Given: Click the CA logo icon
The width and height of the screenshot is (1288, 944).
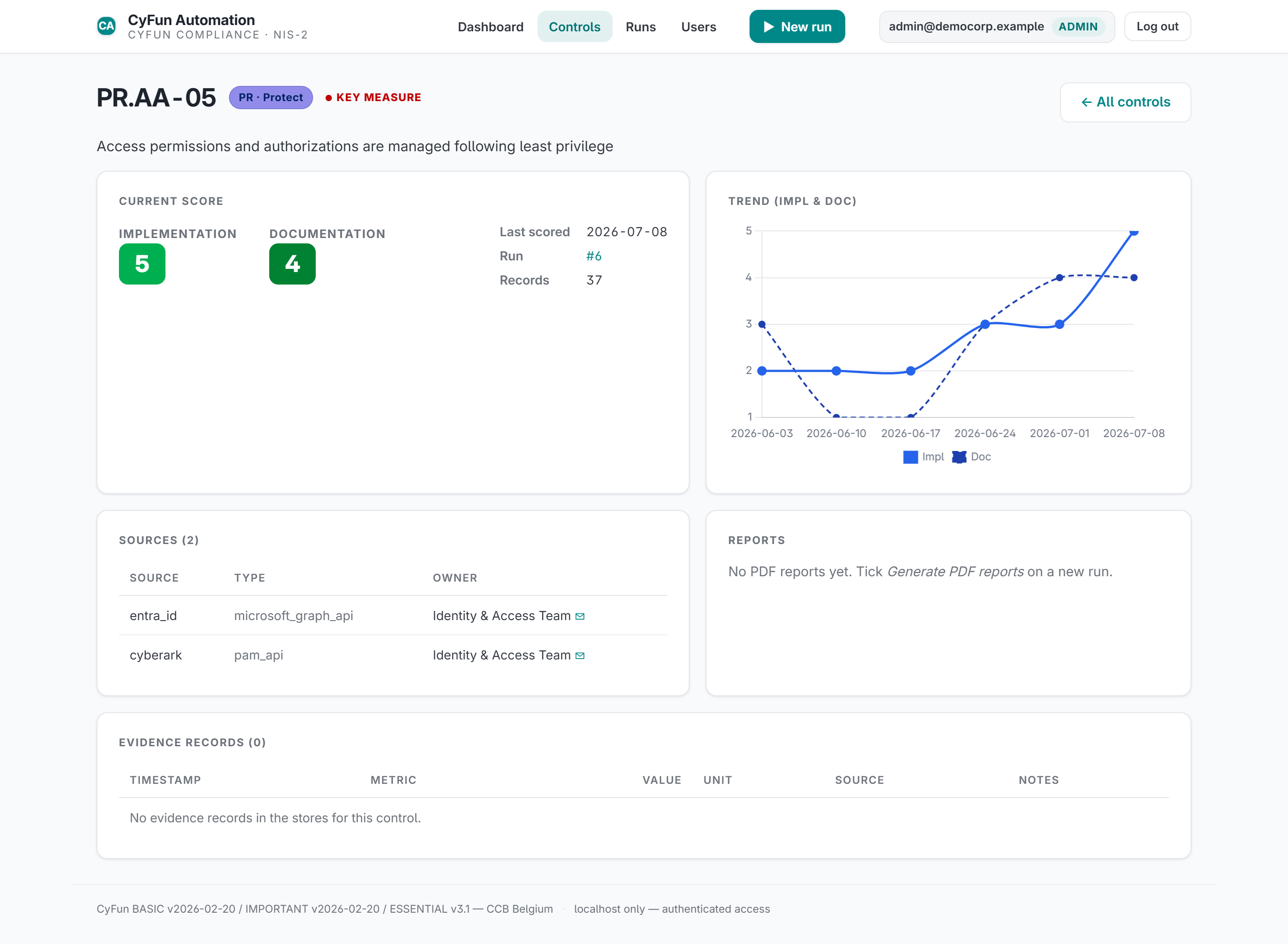Looking at the screenshot, I should [x=106, y=26].
